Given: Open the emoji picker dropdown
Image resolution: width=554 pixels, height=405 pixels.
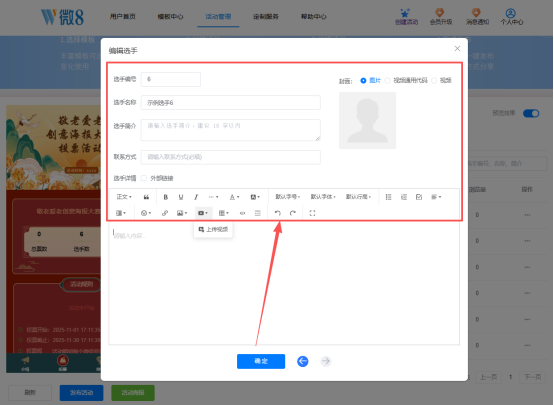Looking at the screenshot, I should click(146, 213).
